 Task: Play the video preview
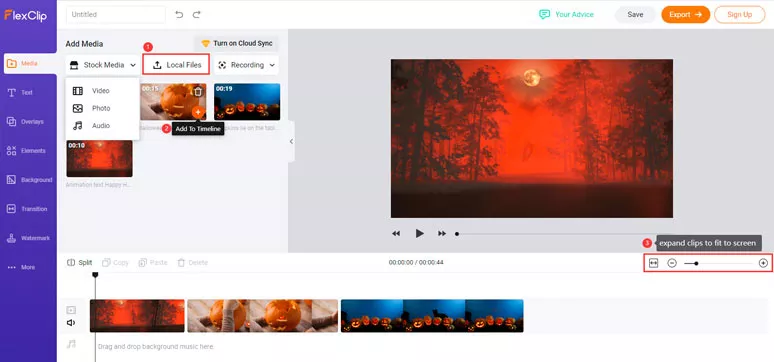[x=419, y=233]
